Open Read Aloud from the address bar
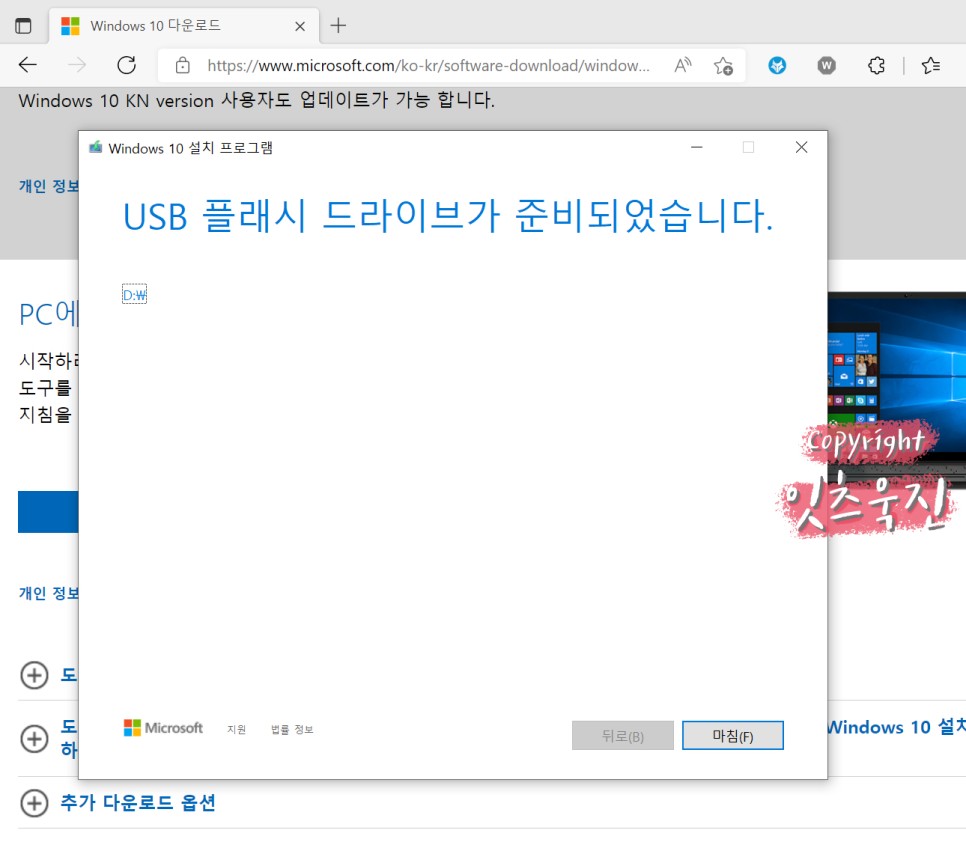This screenshot has width=966, height=845. pyautogui.click(x=683, y=65)
